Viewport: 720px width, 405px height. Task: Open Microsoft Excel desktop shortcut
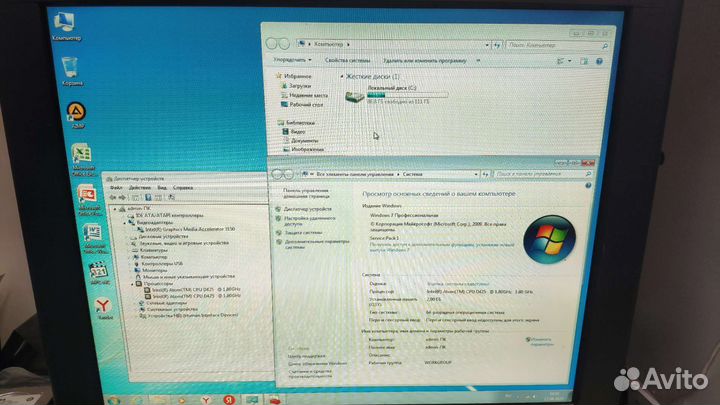[82, 159]
